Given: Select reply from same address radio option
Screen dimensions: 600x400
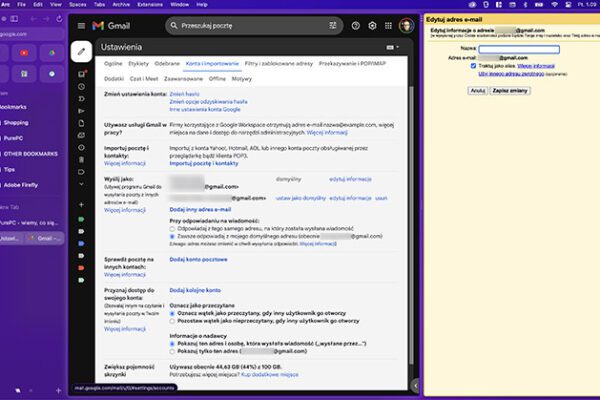Looking at the screenshot, I should pos(172,229).
